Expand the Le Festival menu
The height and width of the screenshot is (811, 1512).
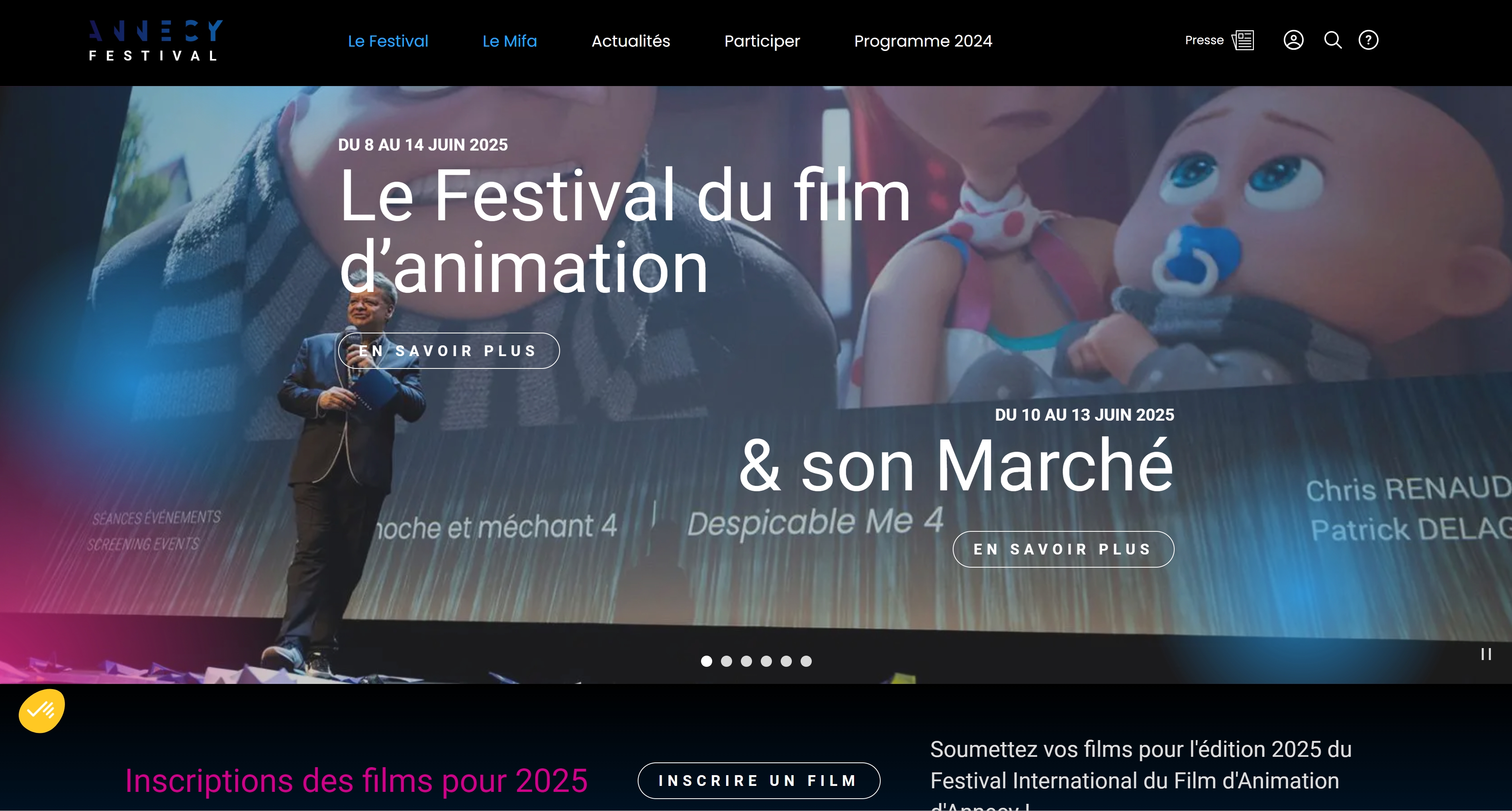[388, 41]
